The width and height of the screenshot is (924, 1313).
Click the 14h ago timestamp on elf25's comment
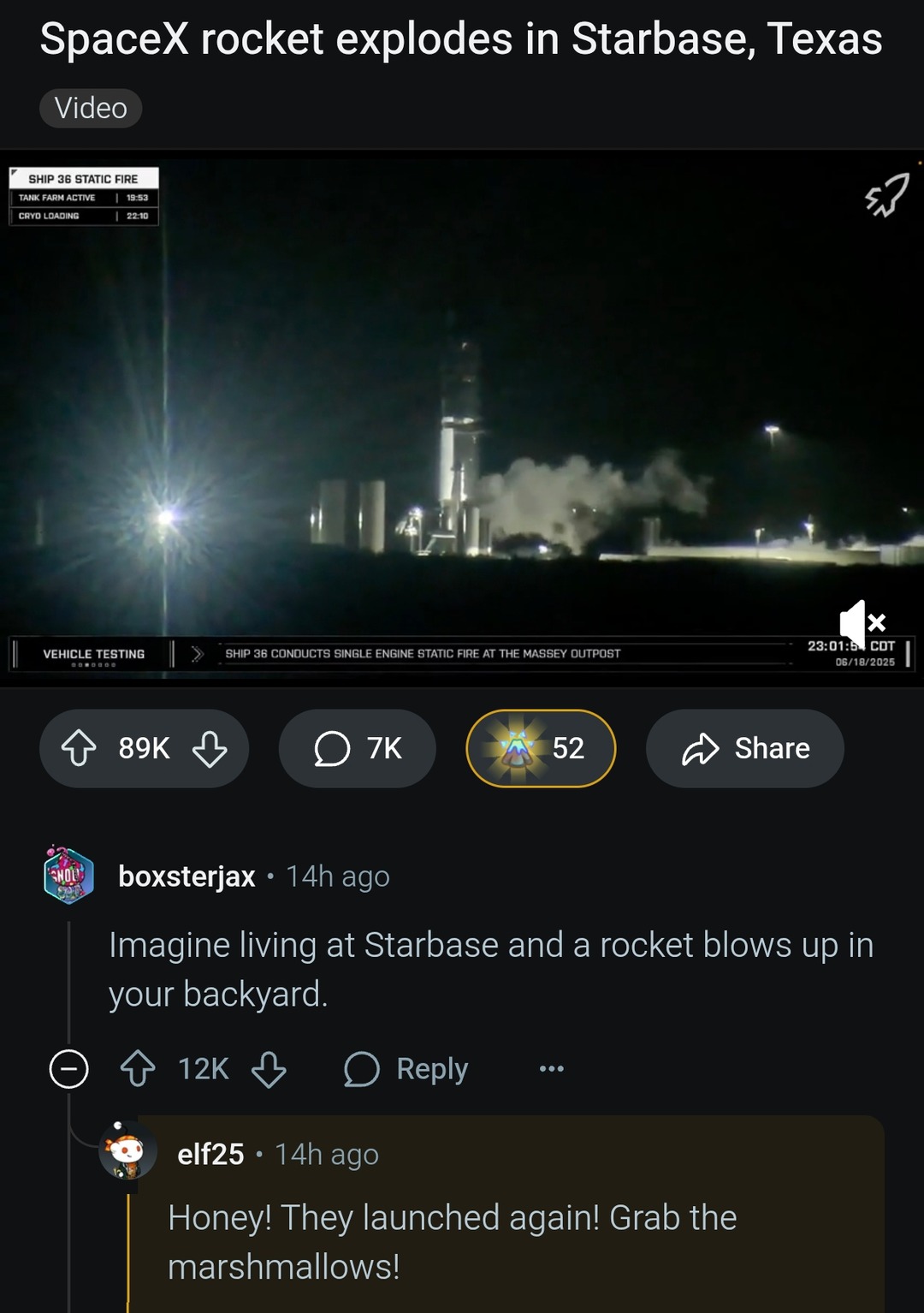coord(324,1155)
